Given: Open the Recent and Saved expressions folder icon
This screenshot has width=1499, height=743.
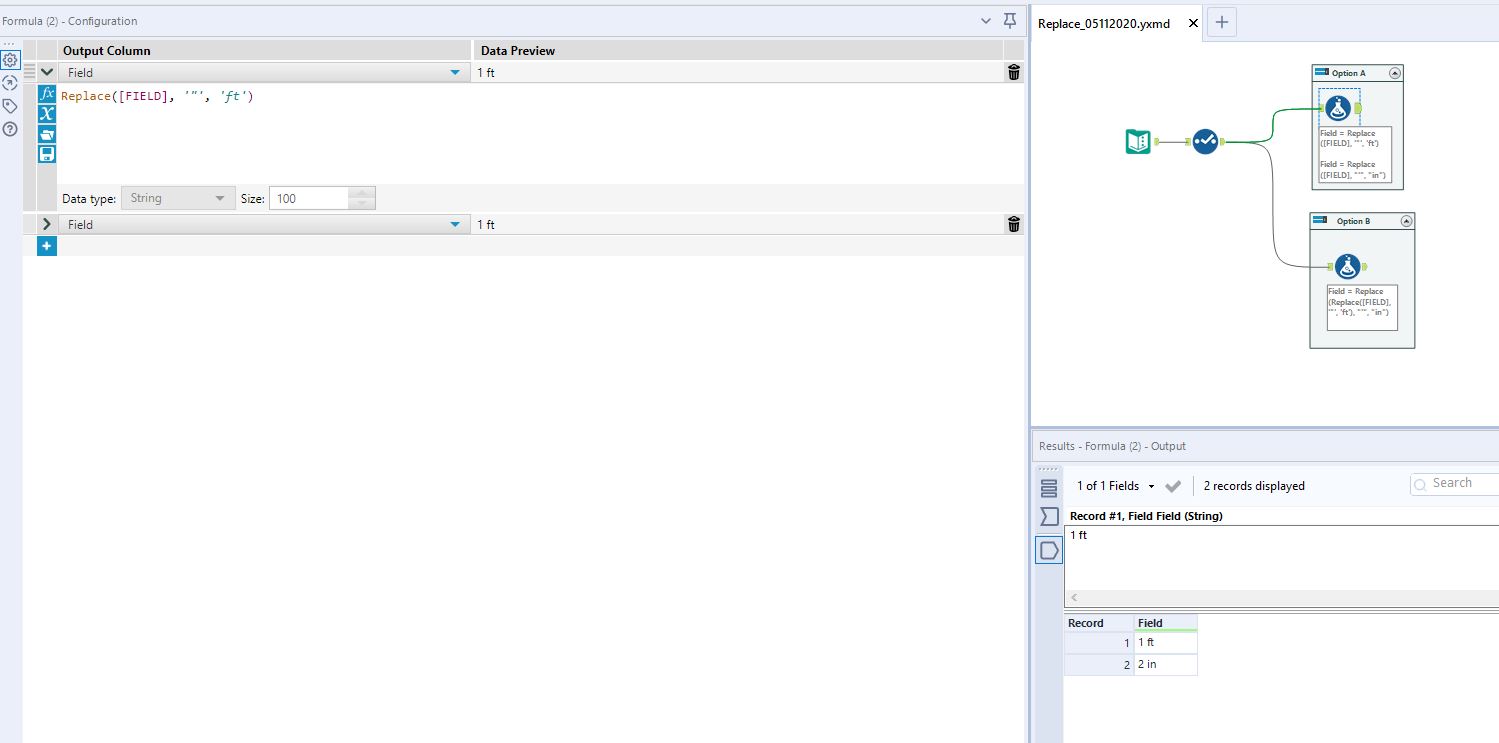Looking at the screenshot, I should point(46,133).
